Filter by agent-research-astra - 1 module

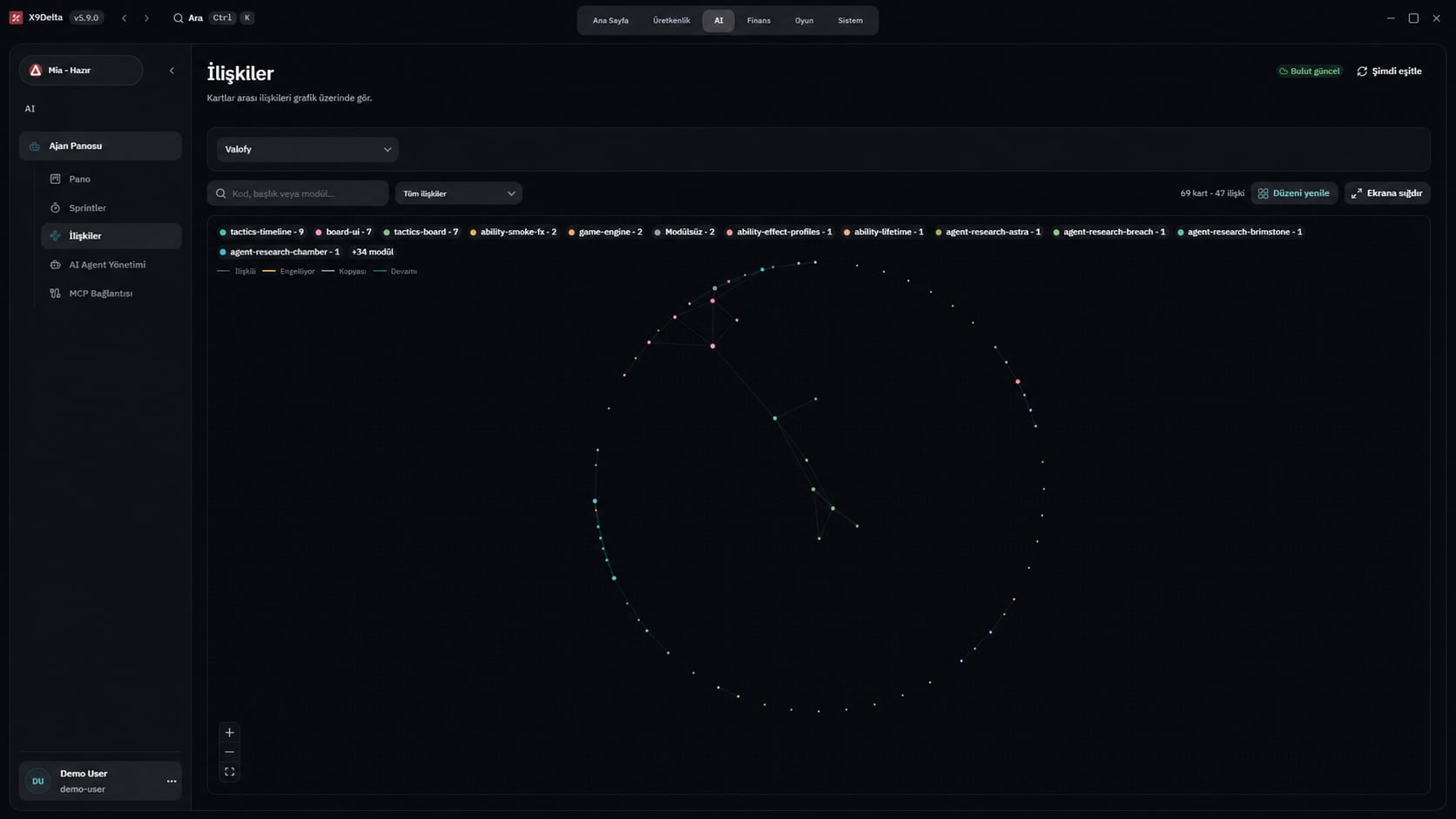988,232
